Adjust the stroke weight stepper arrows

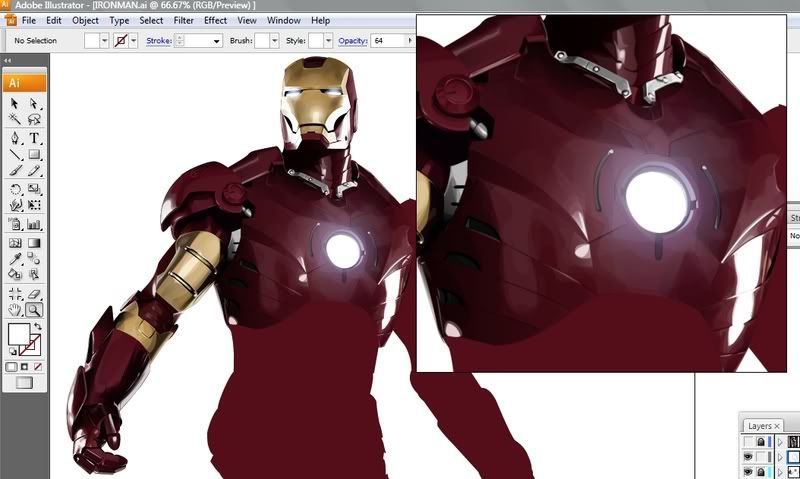[x=179, y=41]
